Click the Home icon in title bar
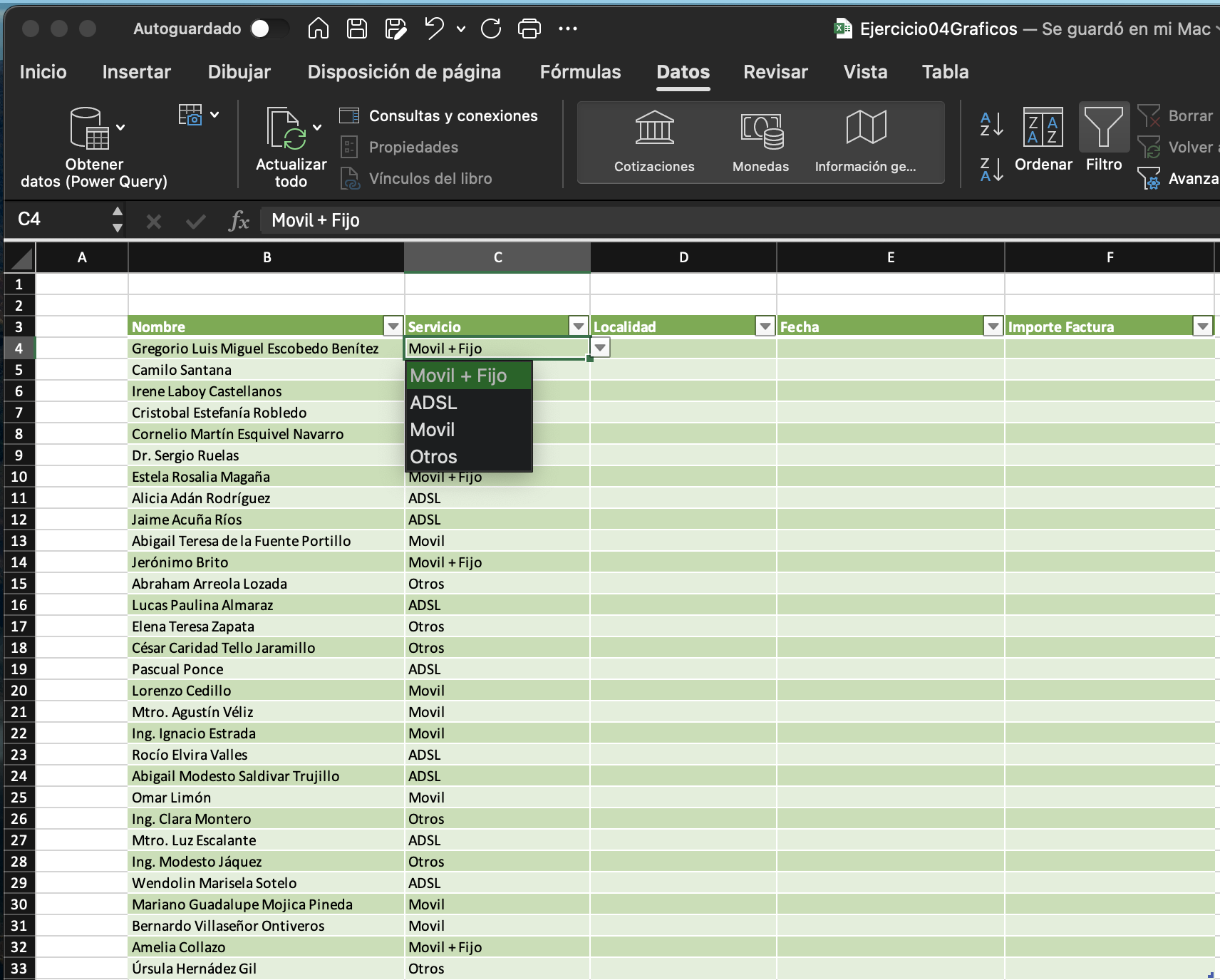Screen dimensions: 1220x980 point(318,29)
